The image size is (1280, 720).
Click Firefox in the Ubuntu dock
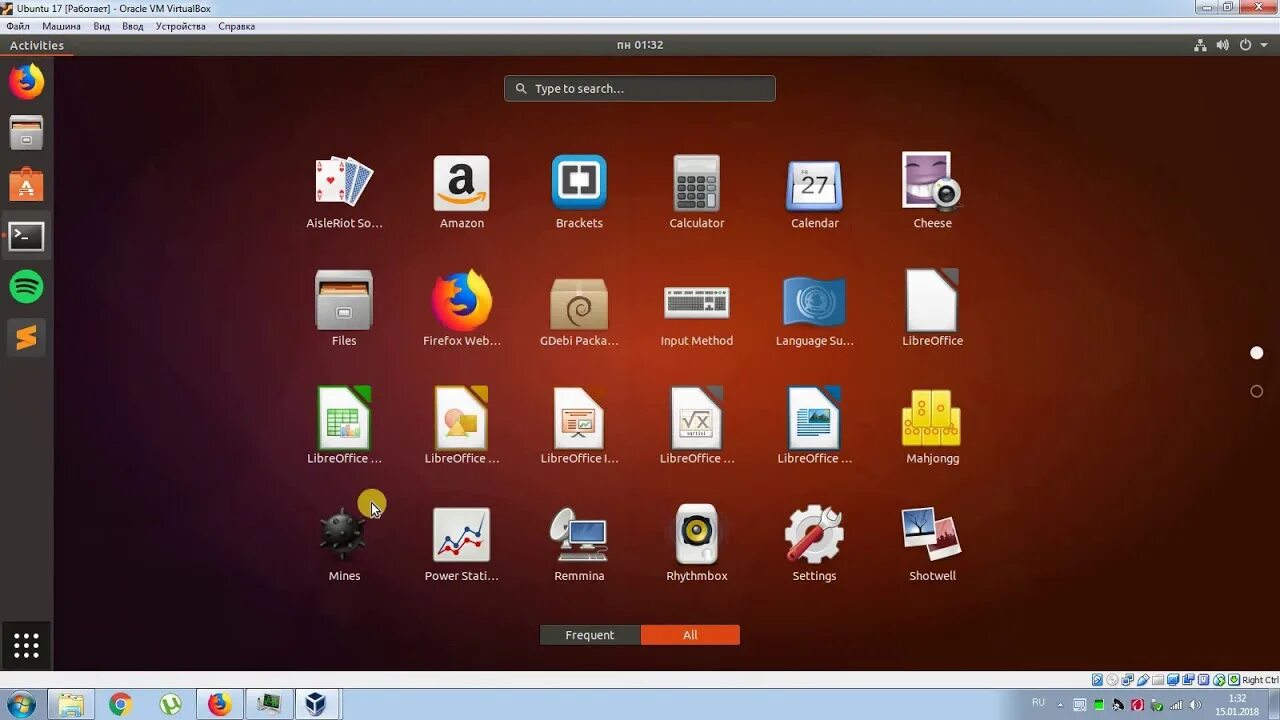(x=27, y=81)
